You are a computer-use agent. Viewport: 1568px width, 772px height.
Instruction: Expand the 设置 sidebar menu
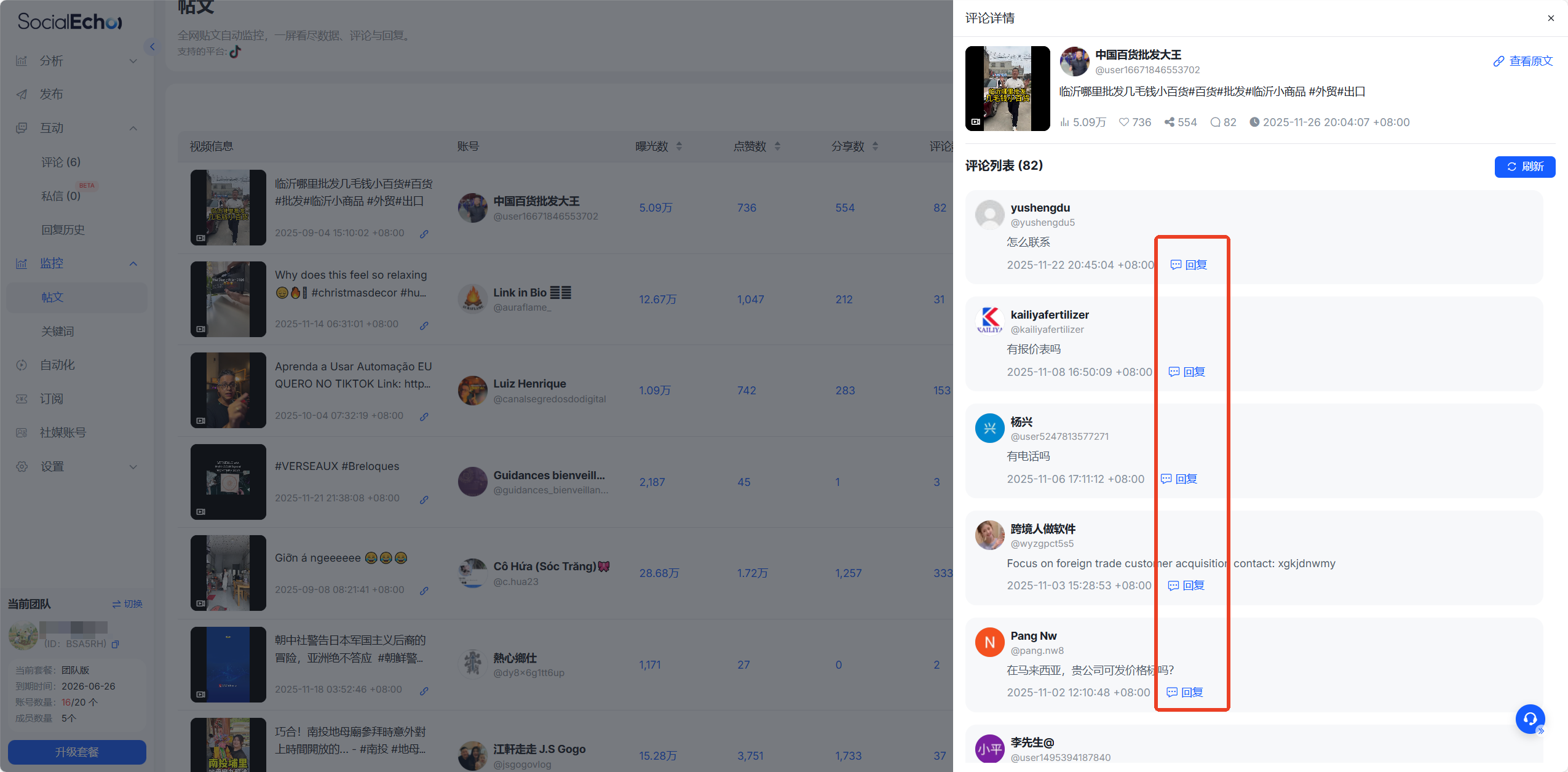tap(133, 466)
